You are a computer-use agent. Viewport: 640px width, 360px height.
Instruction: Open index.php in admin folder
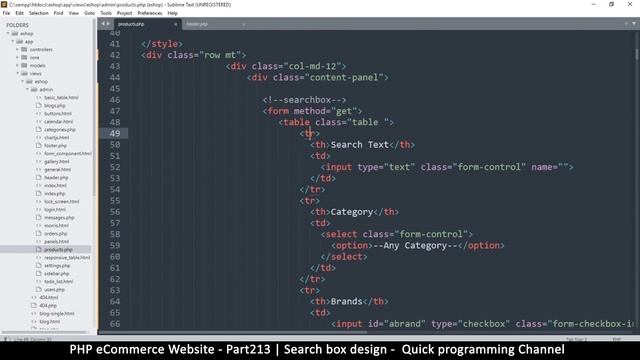click(55, 193)
